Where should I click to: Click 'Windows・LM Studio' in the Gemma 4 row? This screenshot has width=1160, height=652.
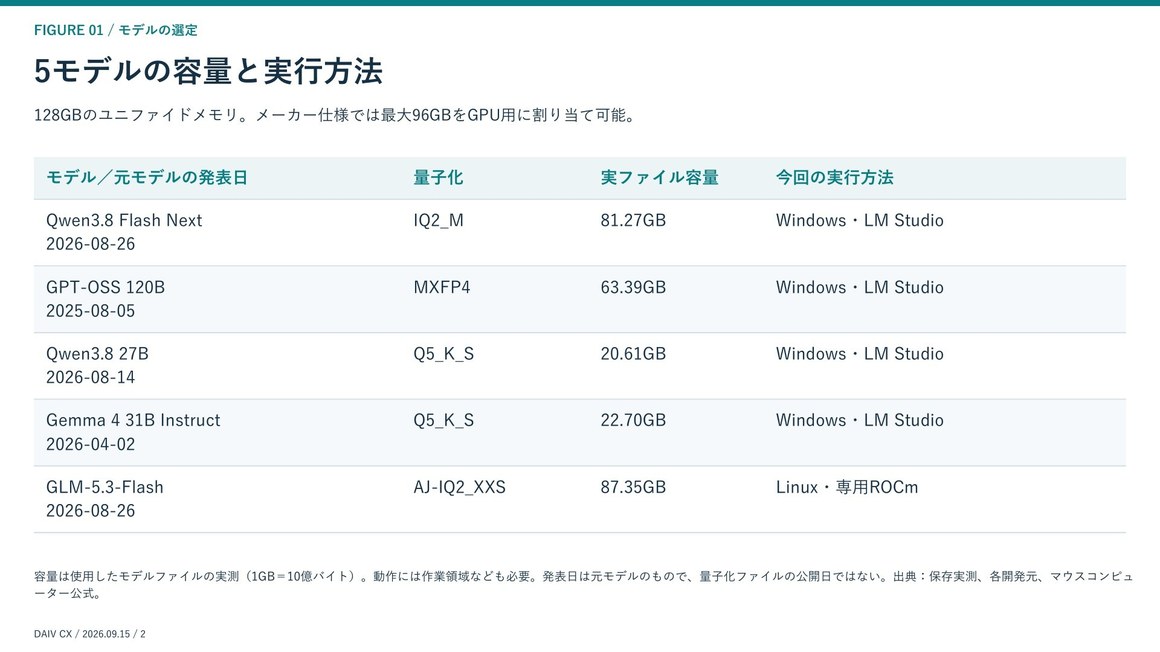click(860, 420)
